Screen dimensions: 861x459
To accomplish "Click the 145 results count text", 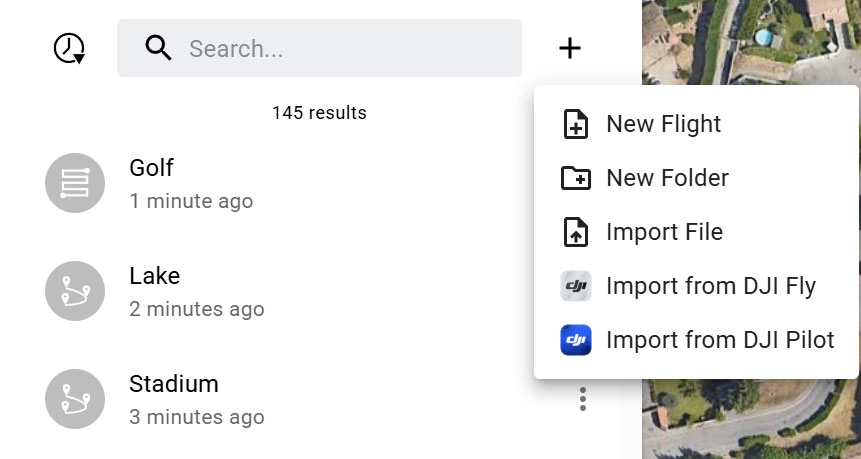I will [319, 113].
